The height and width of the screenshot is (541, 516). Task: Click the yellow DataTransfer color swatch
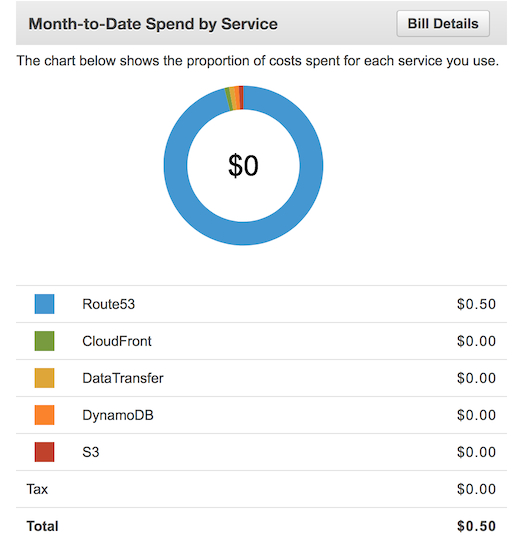(44, 378)
